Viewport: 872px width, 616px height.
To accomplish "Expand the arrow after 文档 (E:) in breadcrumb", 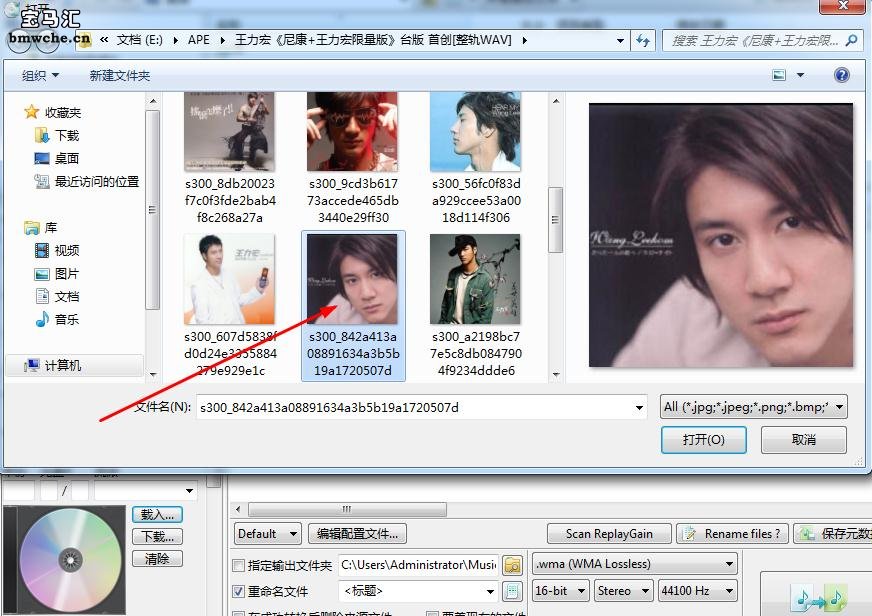I will coord(176,41).
